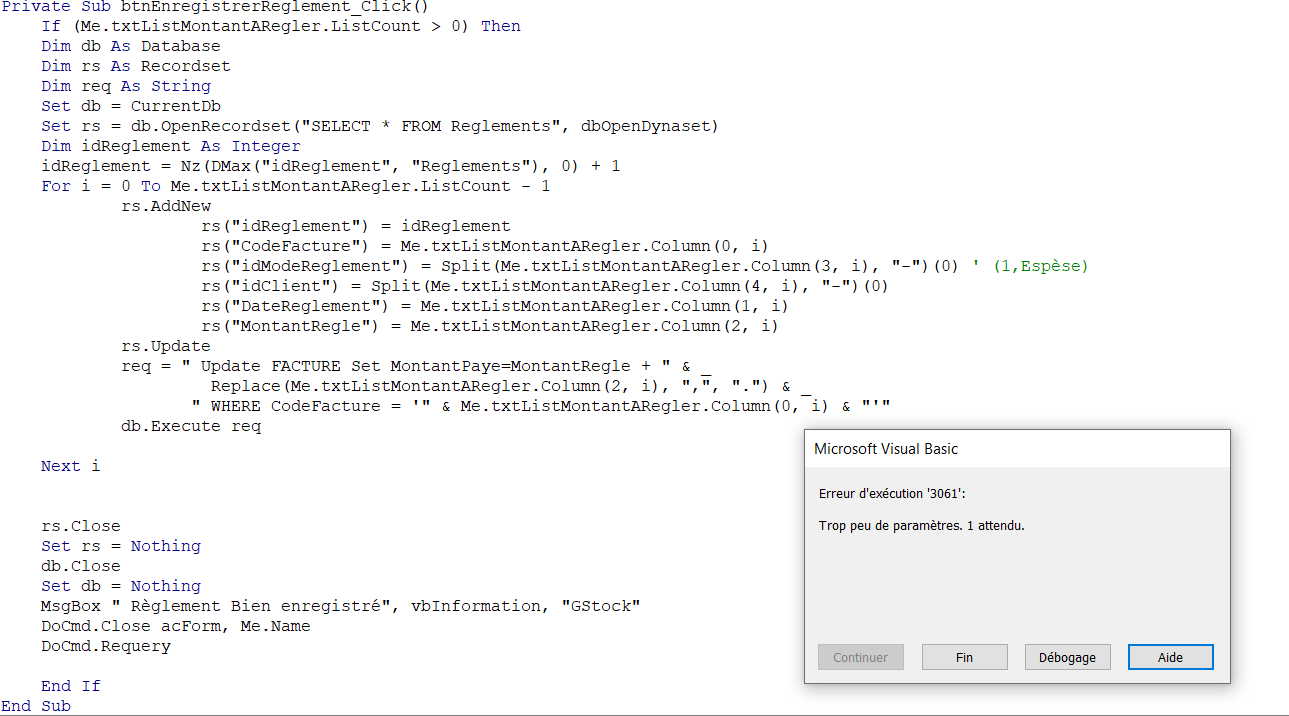Click the Next i line

71,466
